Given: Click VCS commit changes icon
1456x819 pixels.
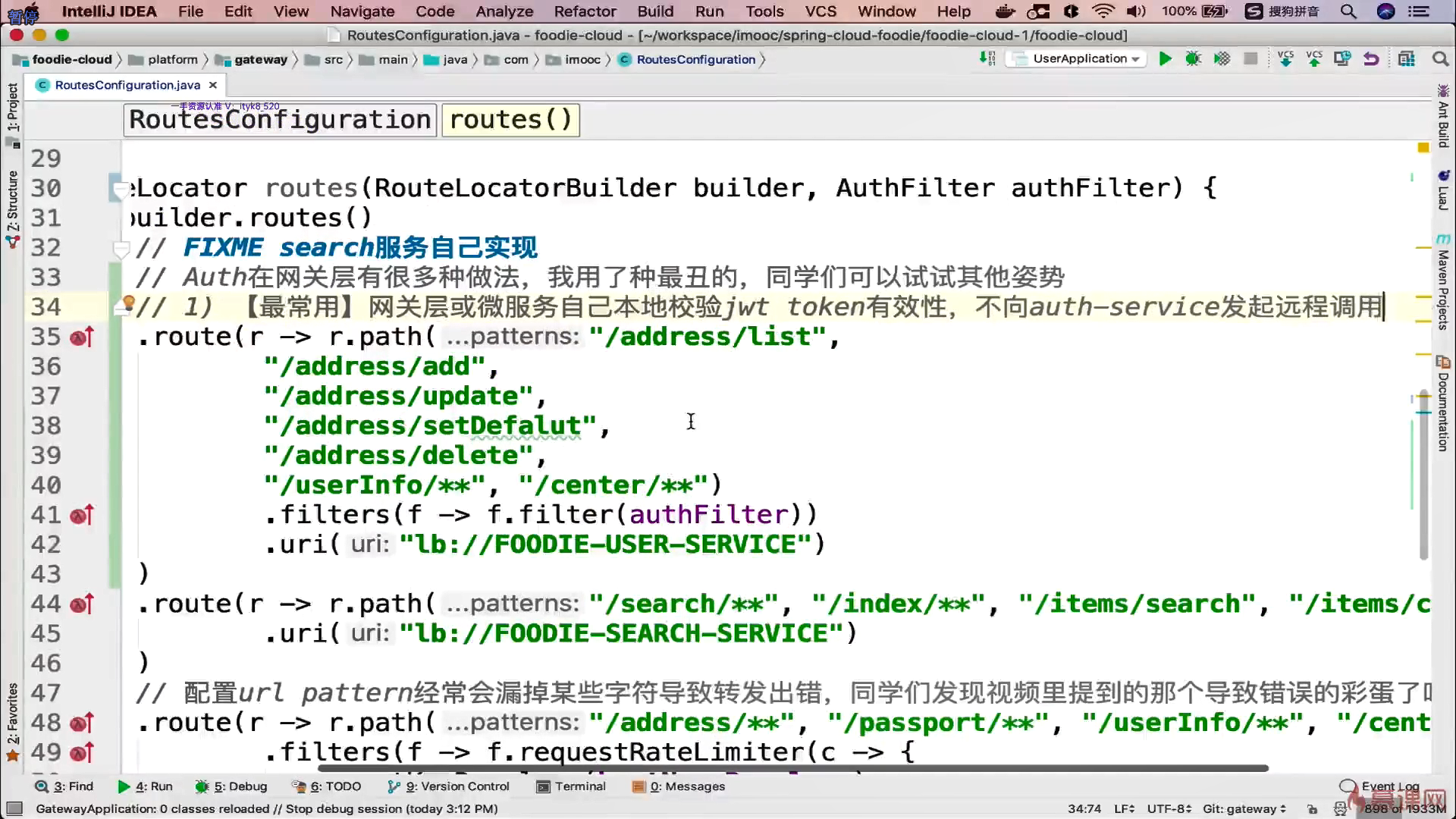Looking at the screenshot, I should (x=1314, y=59).
